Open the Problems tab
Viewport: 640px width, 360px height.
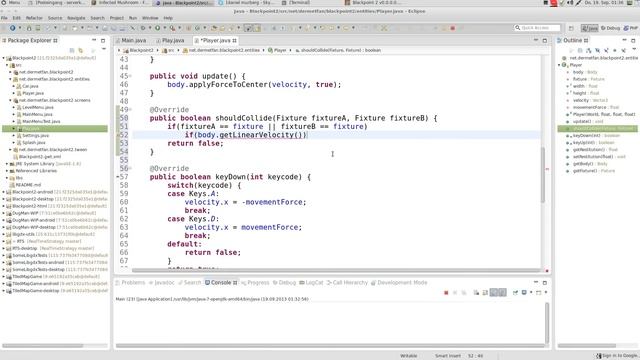(130, 282)
